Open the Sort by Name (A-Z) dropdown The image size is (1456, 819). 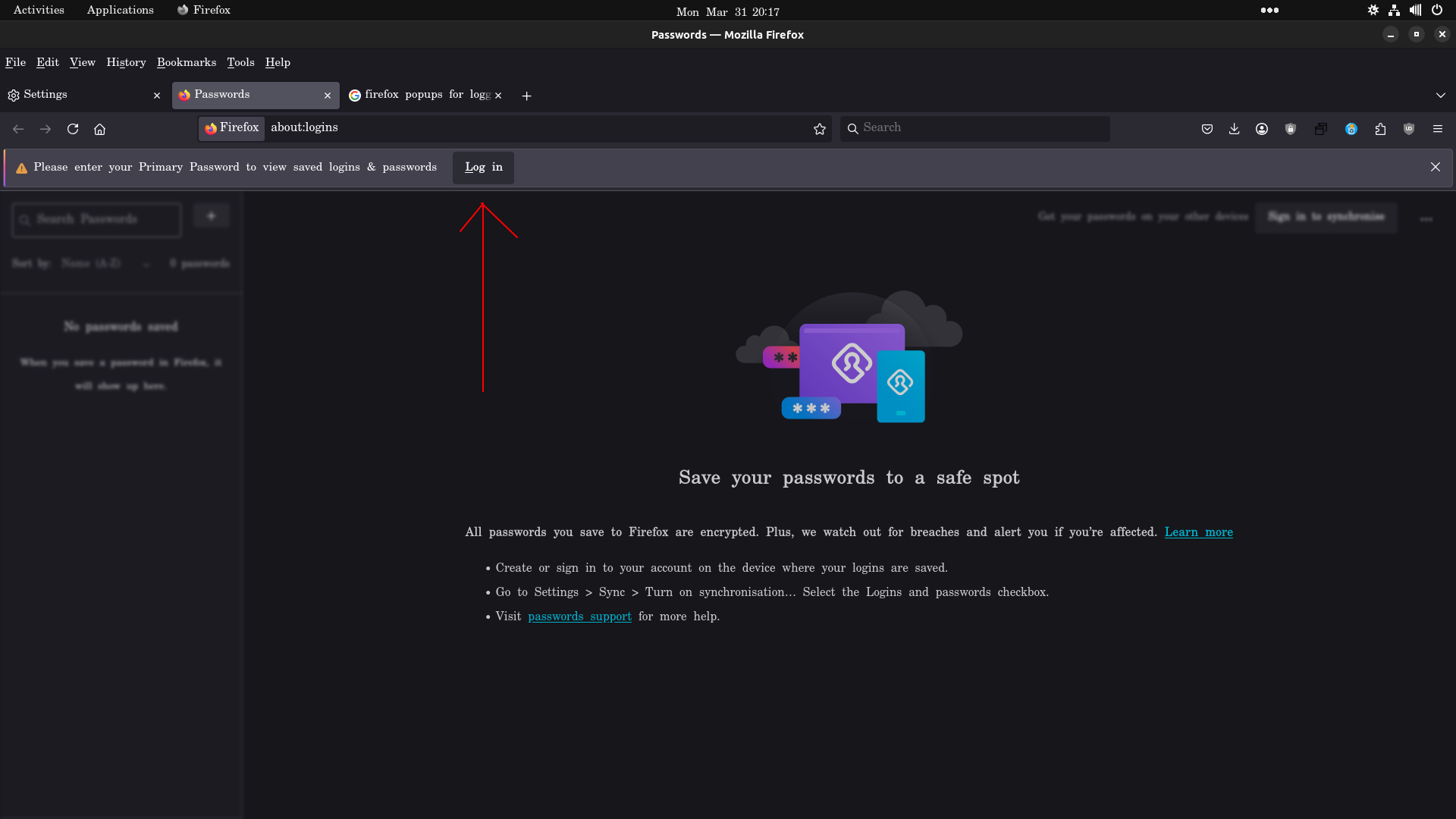click(105, 263)
